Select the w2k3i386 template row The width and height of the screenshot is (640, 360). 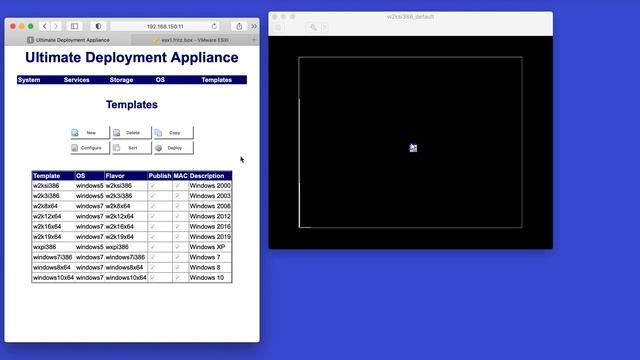[132, 196]
